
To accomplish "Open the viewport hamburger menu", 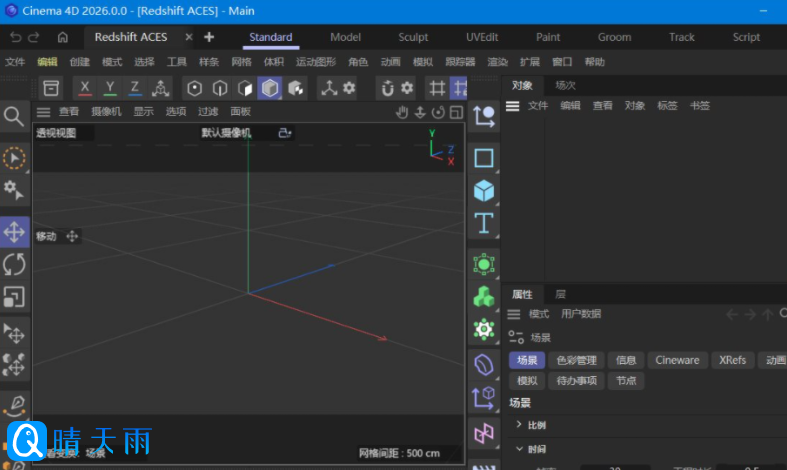I will pyautogui.click(x=43, y=112).
